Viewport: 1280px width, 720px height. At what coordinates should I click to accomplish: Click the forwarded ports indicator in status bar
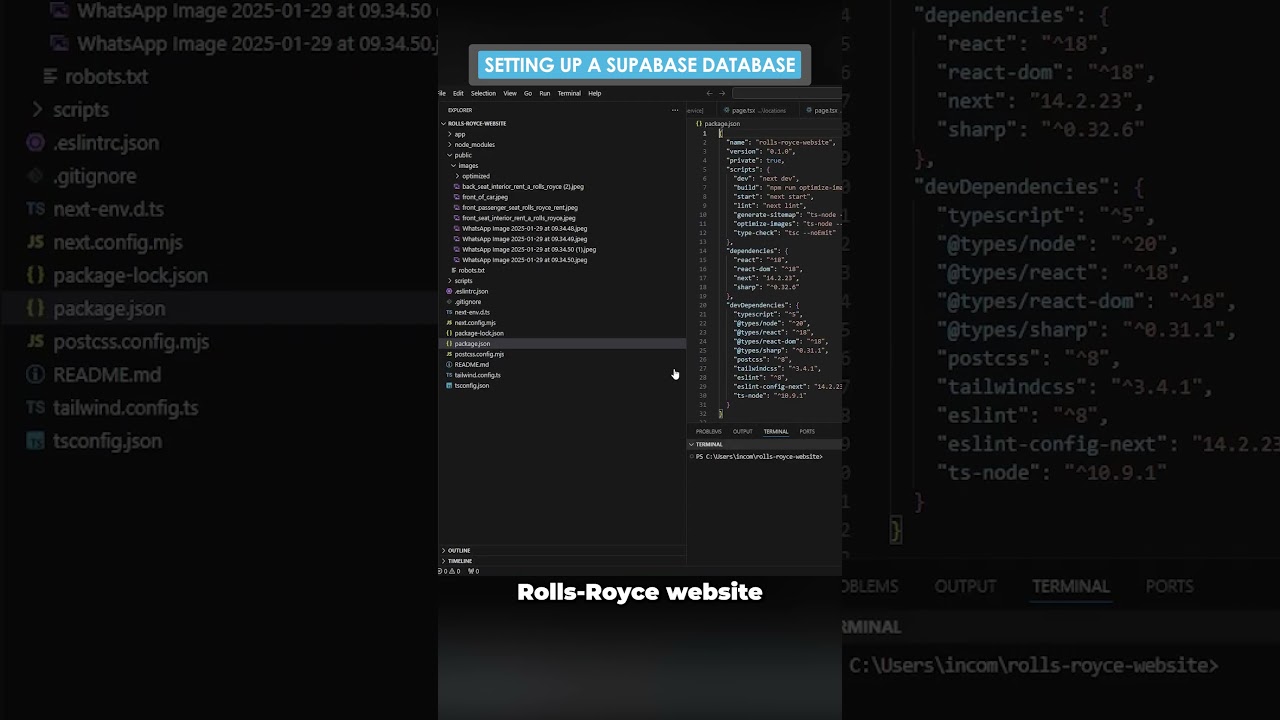(474, 571)
